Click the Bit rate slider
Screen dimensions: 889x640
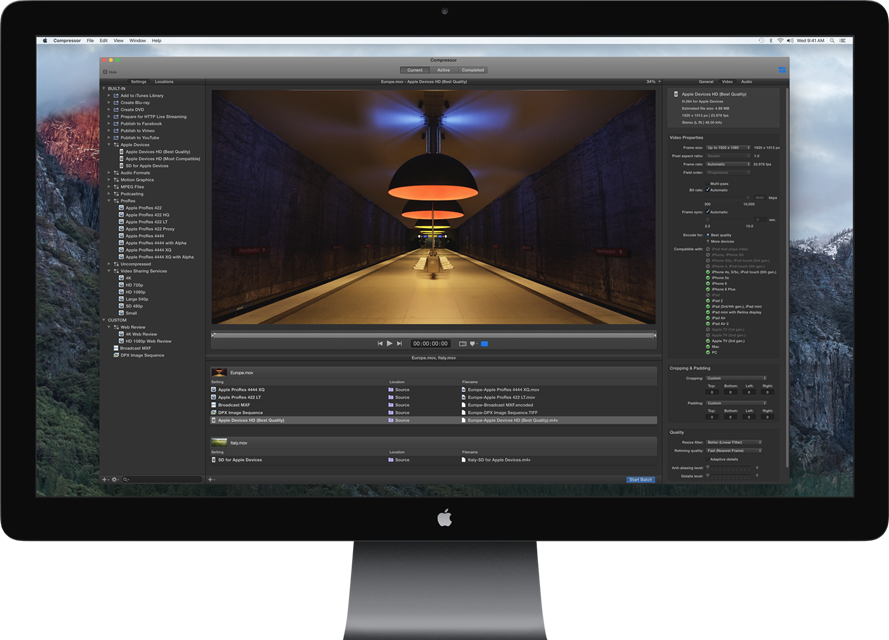pyautogui.click(x=727, y=198)
